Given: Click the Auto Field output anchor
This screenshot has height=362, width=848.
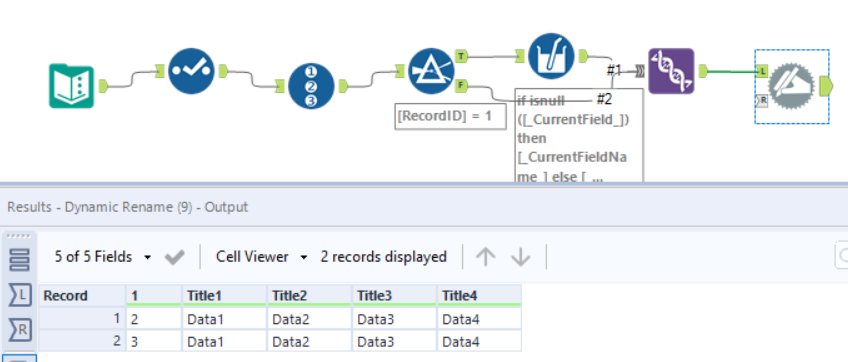Looking at the screenshot, I should [x=223, y=71].
